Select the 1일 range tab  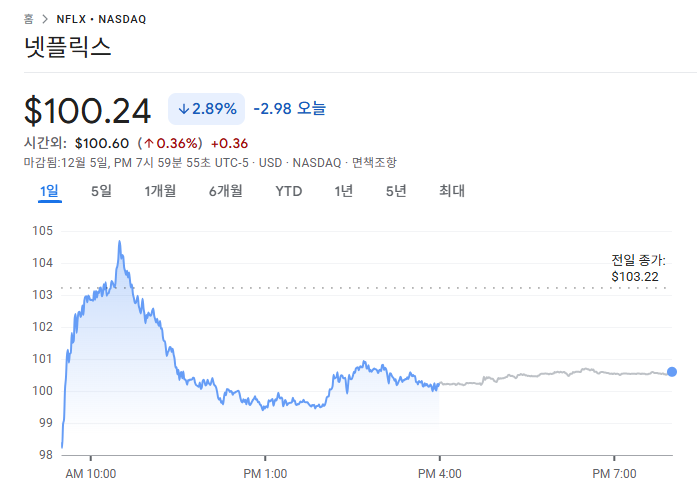(x=50, y=191)
